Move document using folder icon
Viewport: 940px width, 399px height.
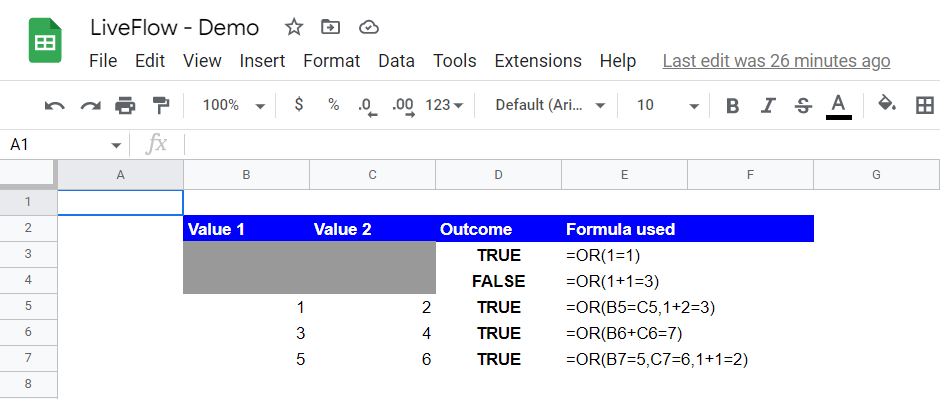(330, 27)
